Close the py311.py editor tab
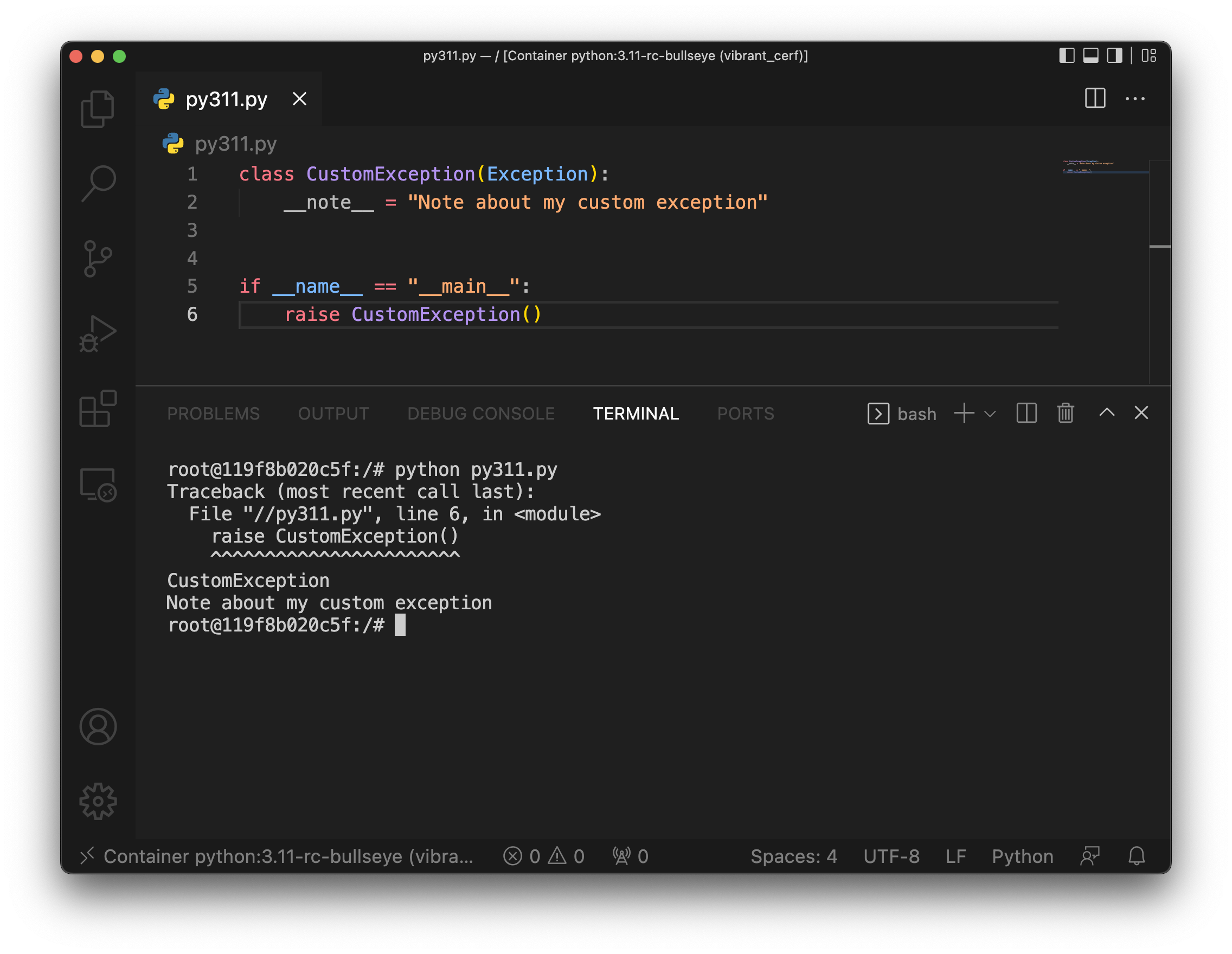This screenshot has width=1232, height=954. point(299,99)
